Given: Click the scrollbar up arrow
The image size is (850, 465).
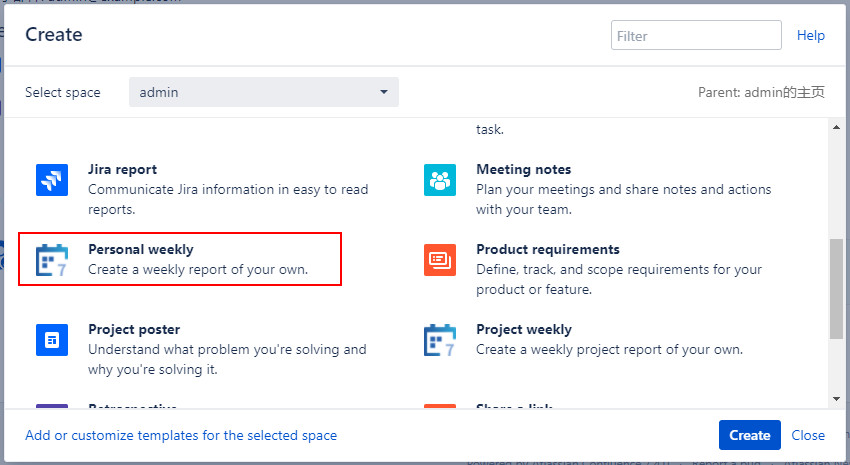Looking at the screenshot, I should click(836, 127).
